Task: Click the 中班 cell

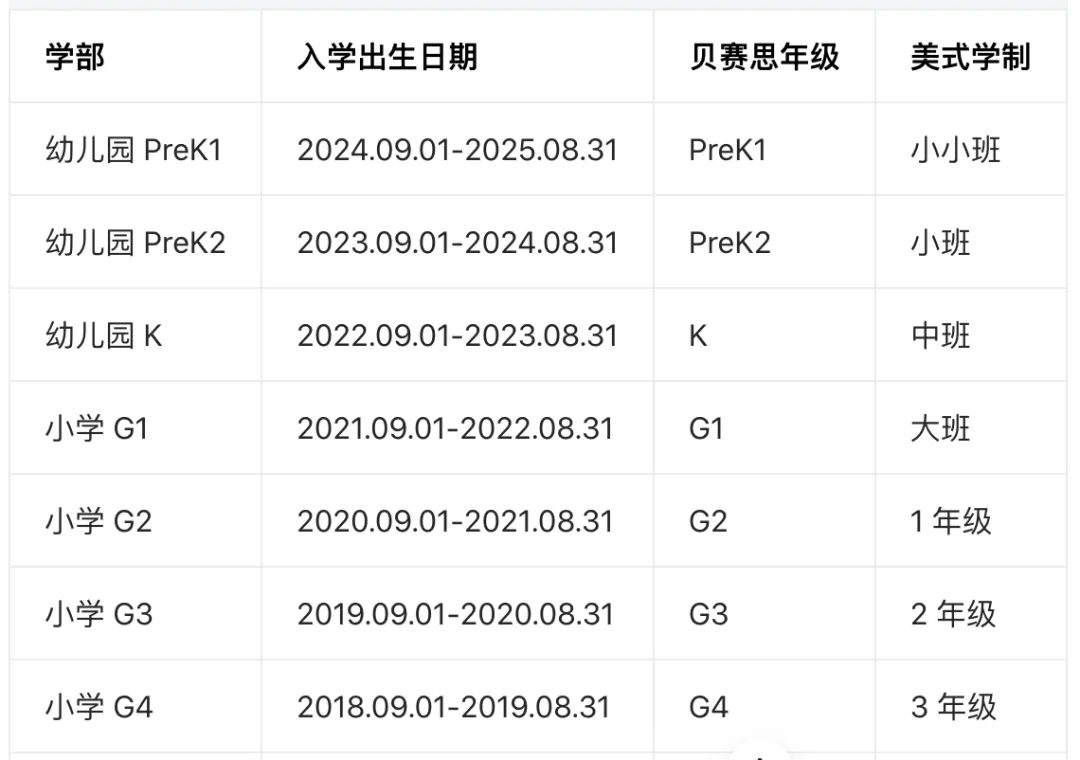Action: click(x=940, y=336)
